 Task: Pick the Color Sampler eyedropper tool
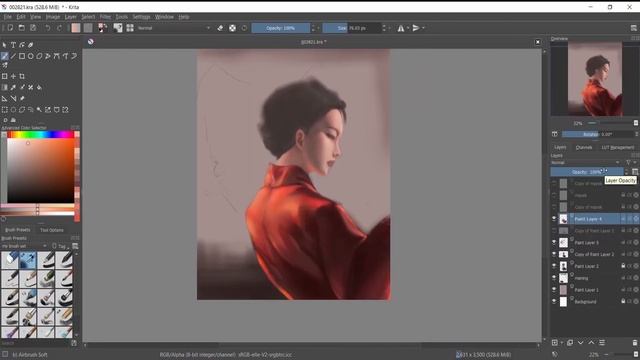point(13,87)
